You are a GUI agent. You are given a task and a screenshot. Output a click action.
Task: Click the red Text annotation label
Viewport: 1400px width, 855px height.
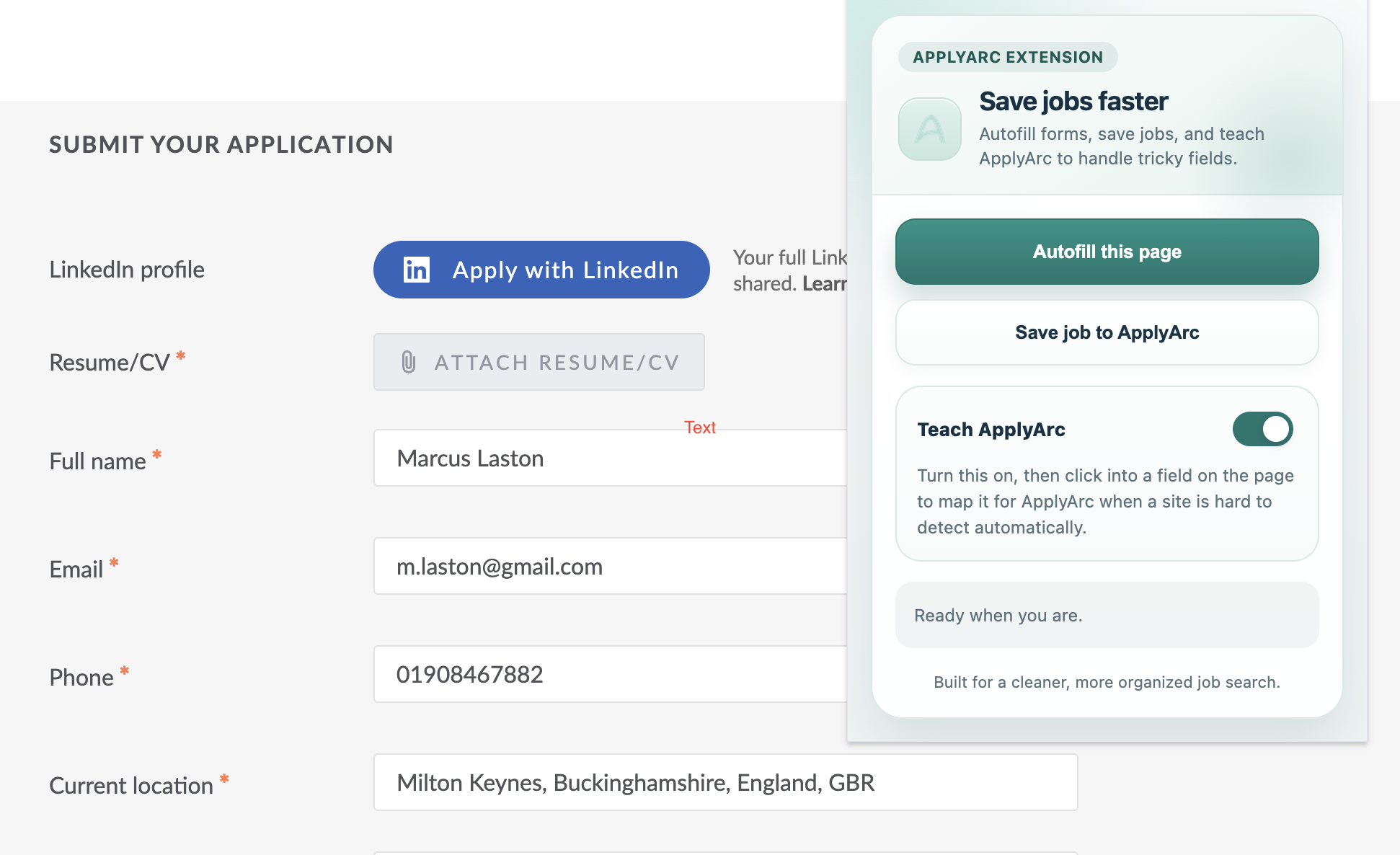pos(700,427)
